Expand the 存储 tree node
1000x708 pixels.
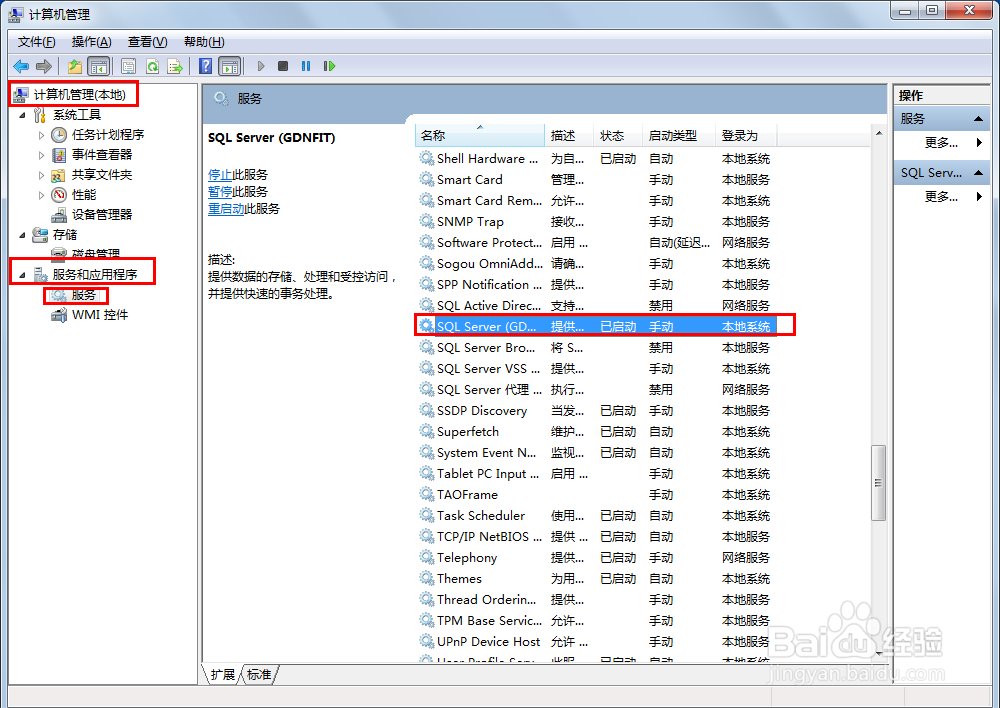click(22, 234)
